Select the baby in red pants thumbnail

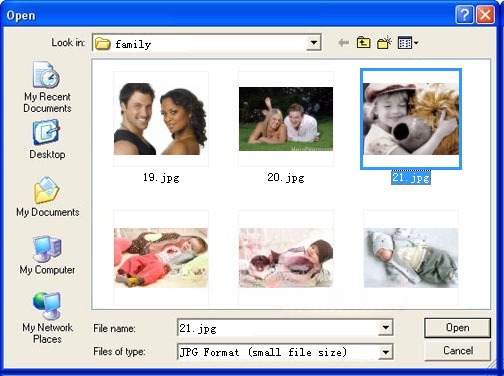click(161, 257)
